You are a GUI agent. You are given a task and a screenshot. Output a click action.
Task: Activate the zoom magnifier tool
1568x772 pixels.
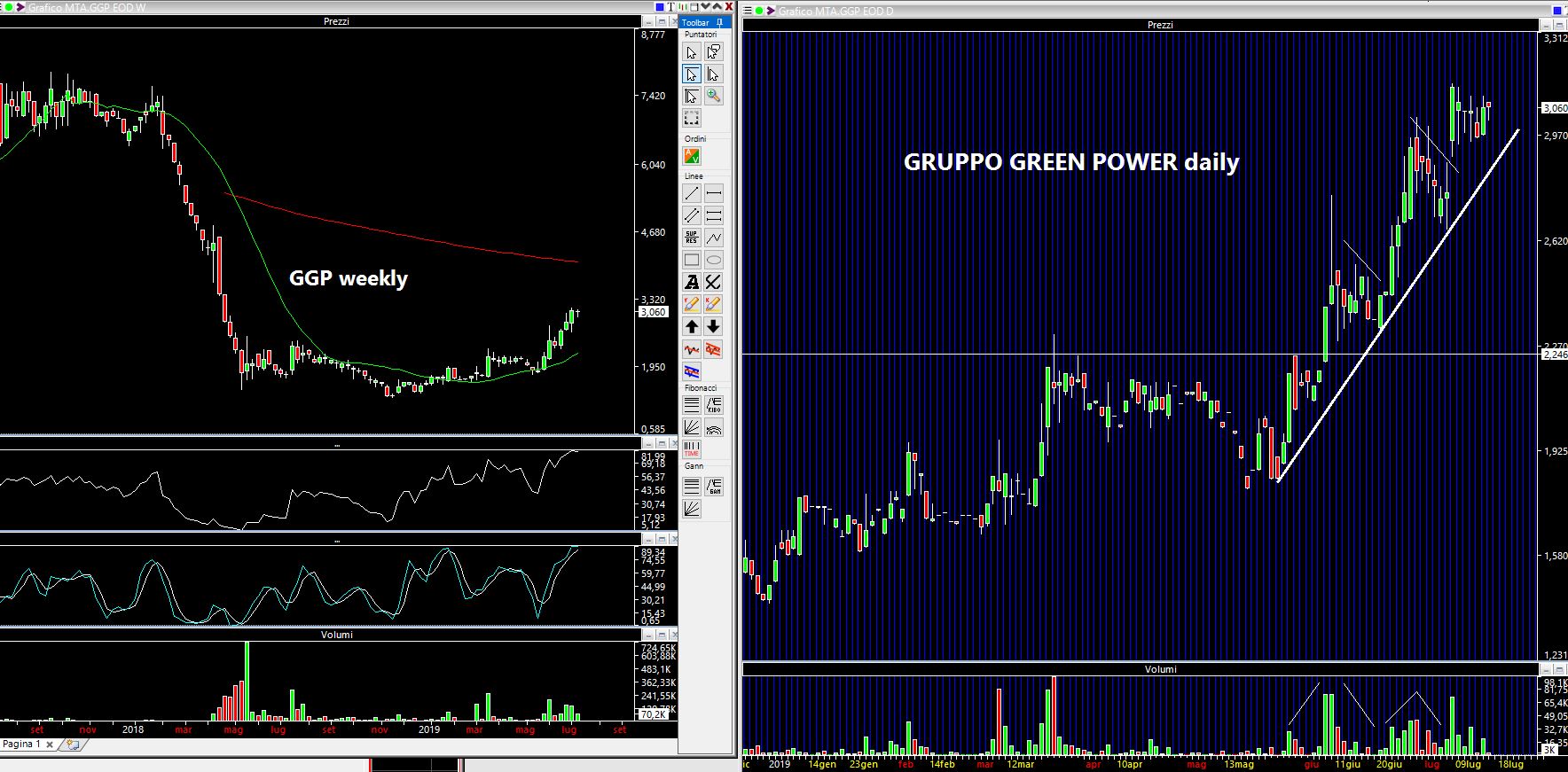tap(713, 96)
